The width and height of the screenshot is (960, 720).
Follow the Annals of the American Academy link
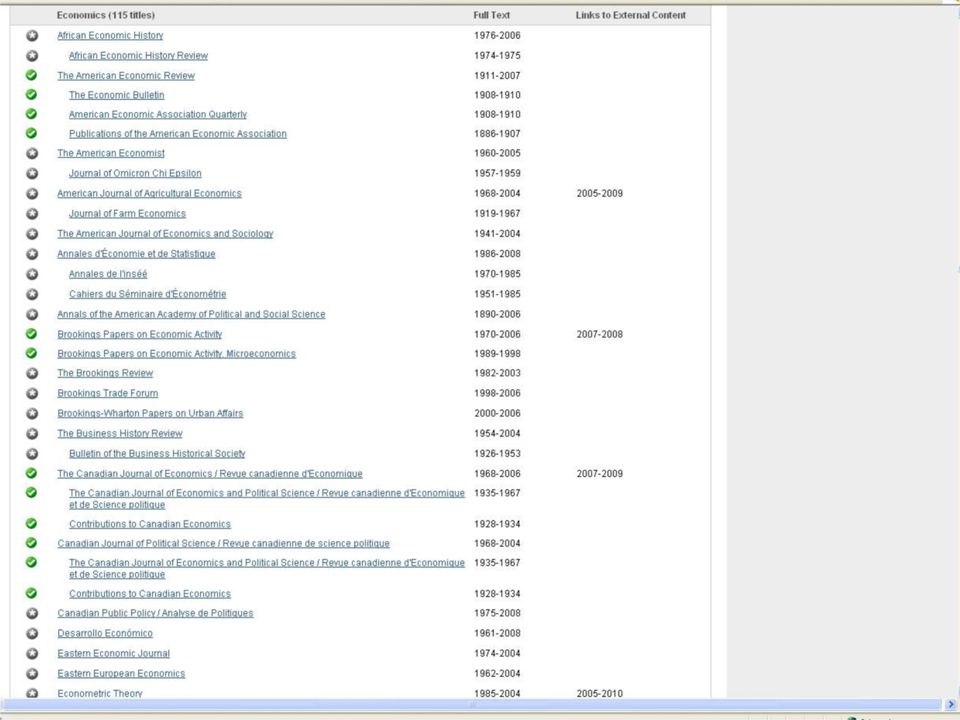191,314
